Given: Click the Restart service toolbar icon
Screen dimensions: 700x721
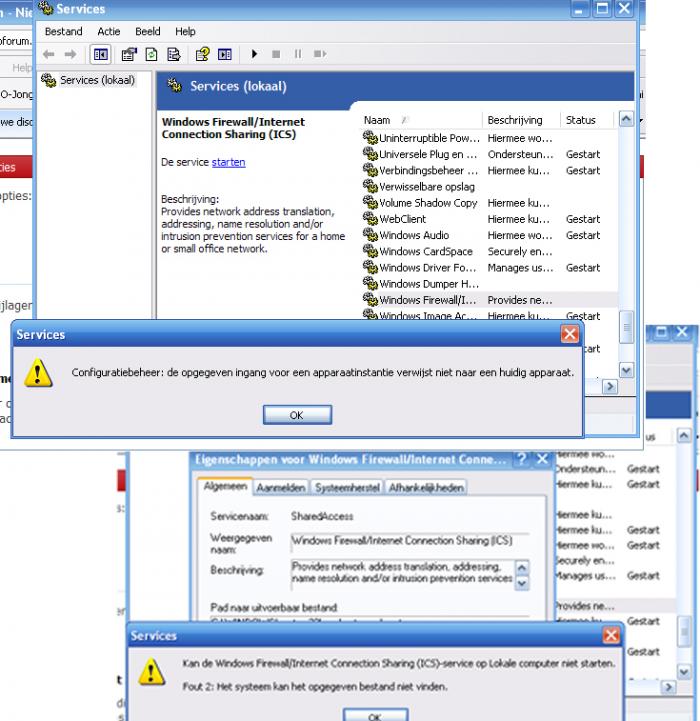Looking at the screenshot, I should 320,54.
